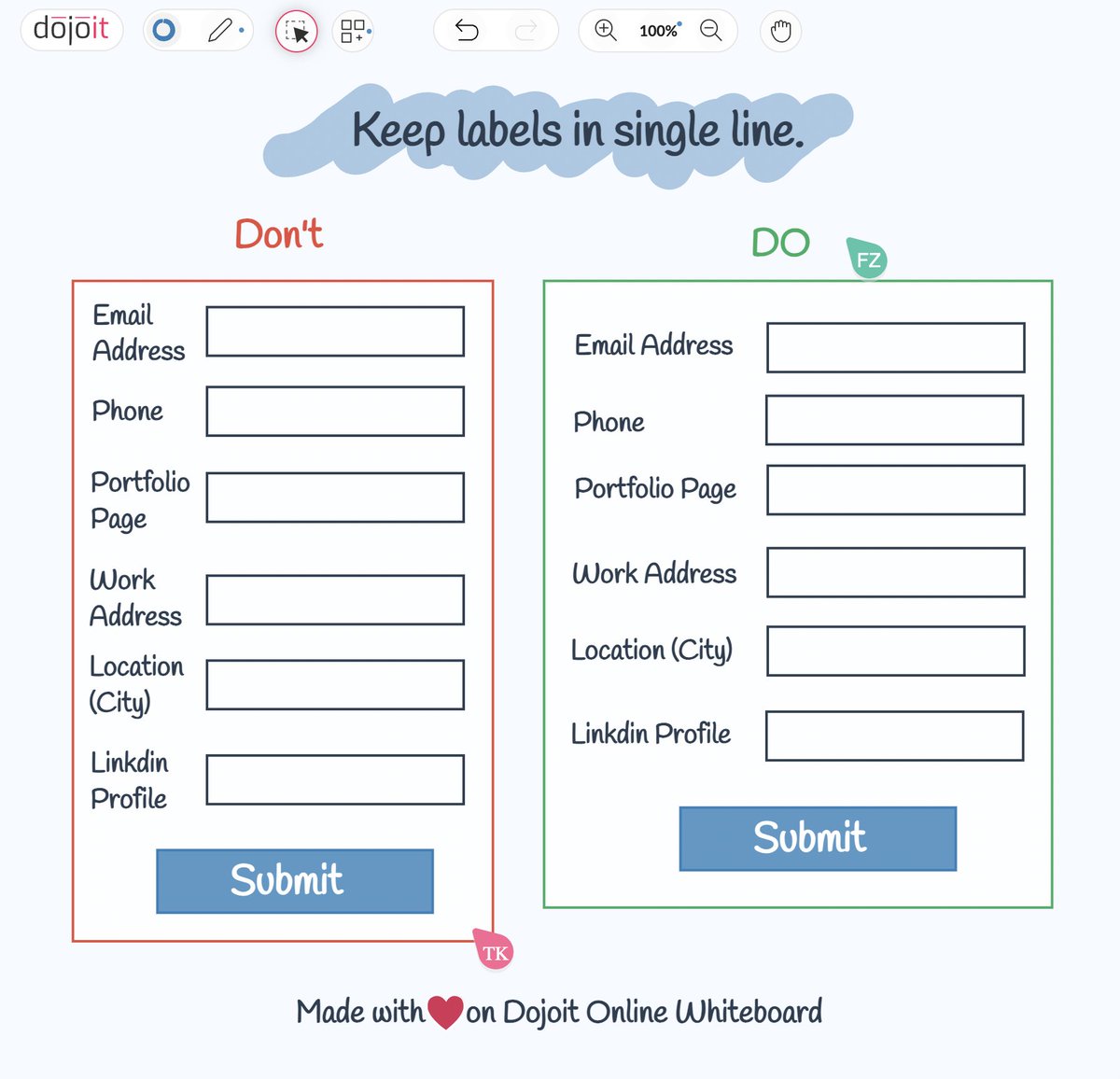Click the Linkdin Profile field in Don't form
This screenshot has height=1079, width=1120.
335,780
